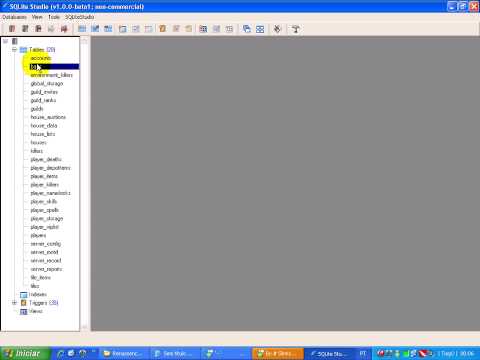
Task: Select the server_config table
Action: pos(46,244)
